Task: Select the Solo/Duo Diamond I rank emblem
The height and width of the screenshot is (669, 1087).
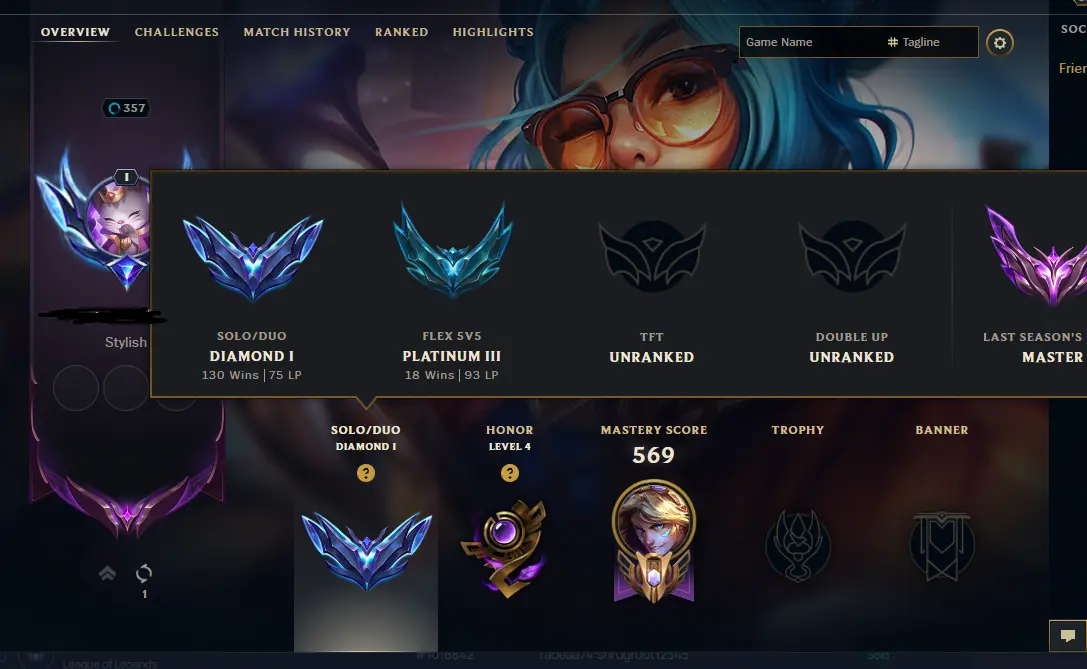Action: coord(366,550)
